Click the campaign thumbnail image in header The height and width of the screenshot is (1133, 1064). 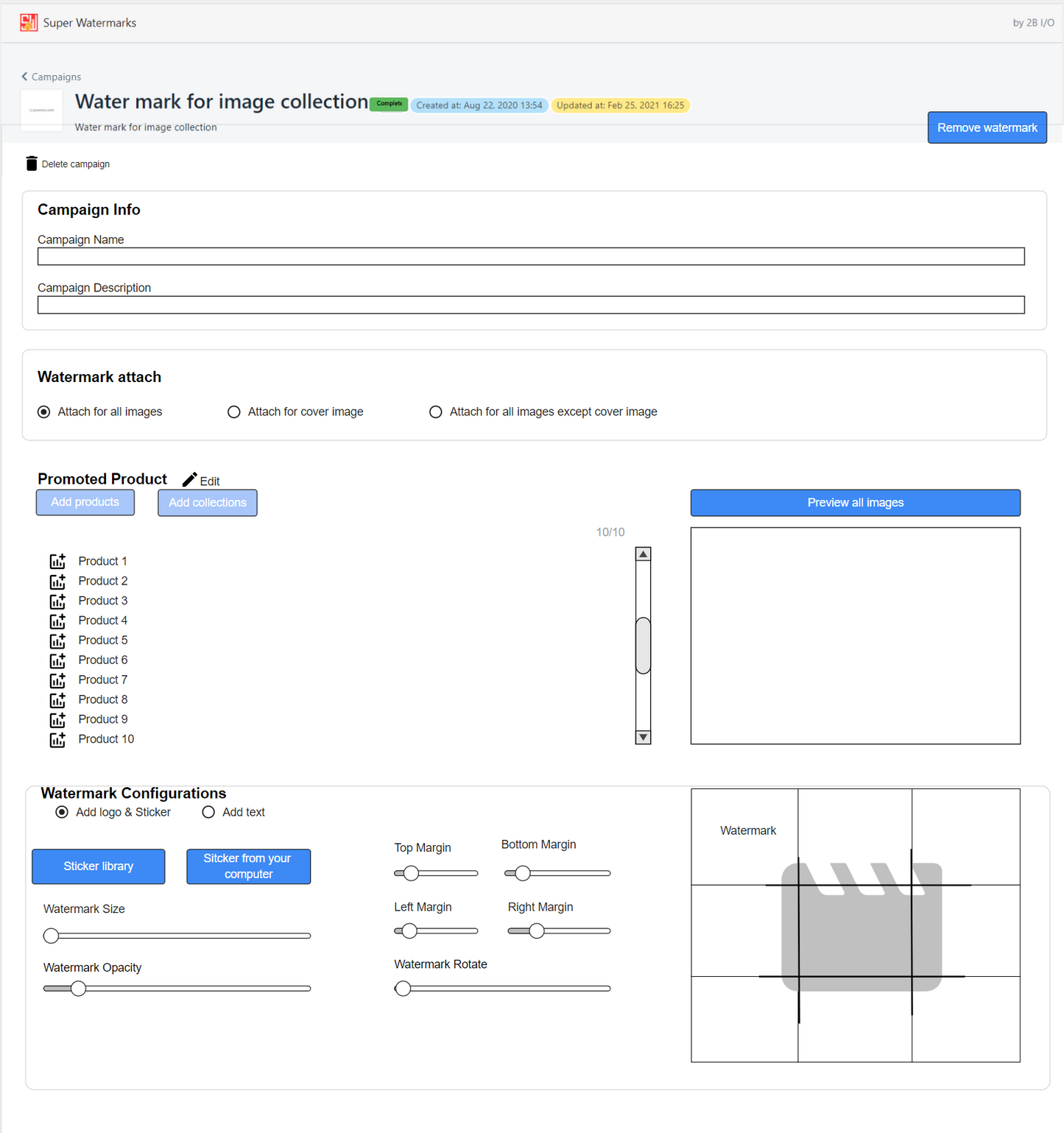42,110
